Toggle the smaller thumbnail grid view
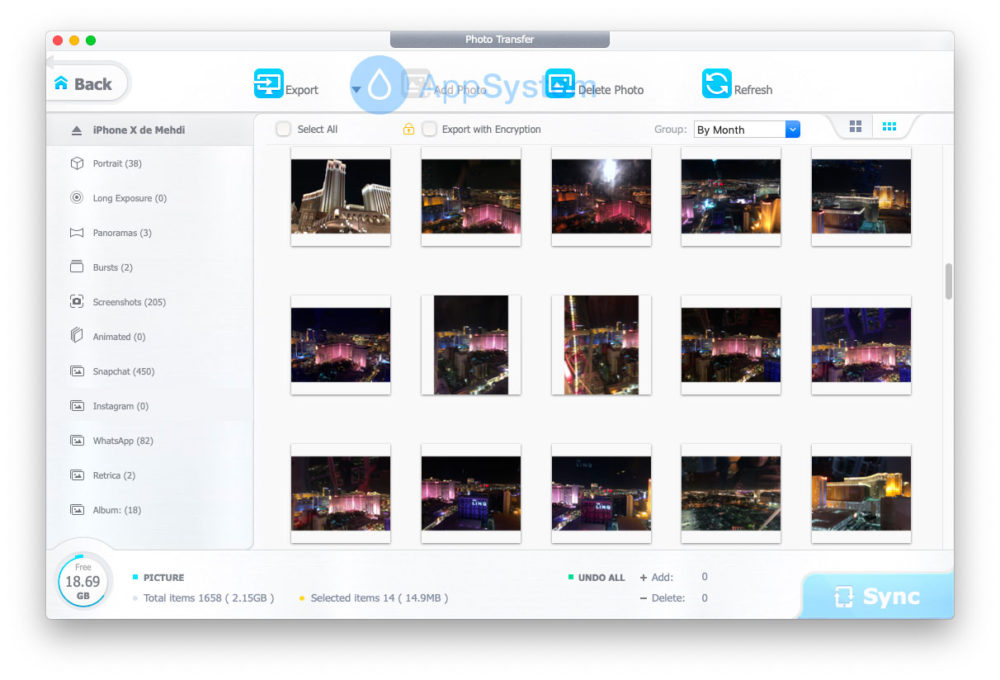The width and height of the screenshot is (1000, 680). click(888, 124)
